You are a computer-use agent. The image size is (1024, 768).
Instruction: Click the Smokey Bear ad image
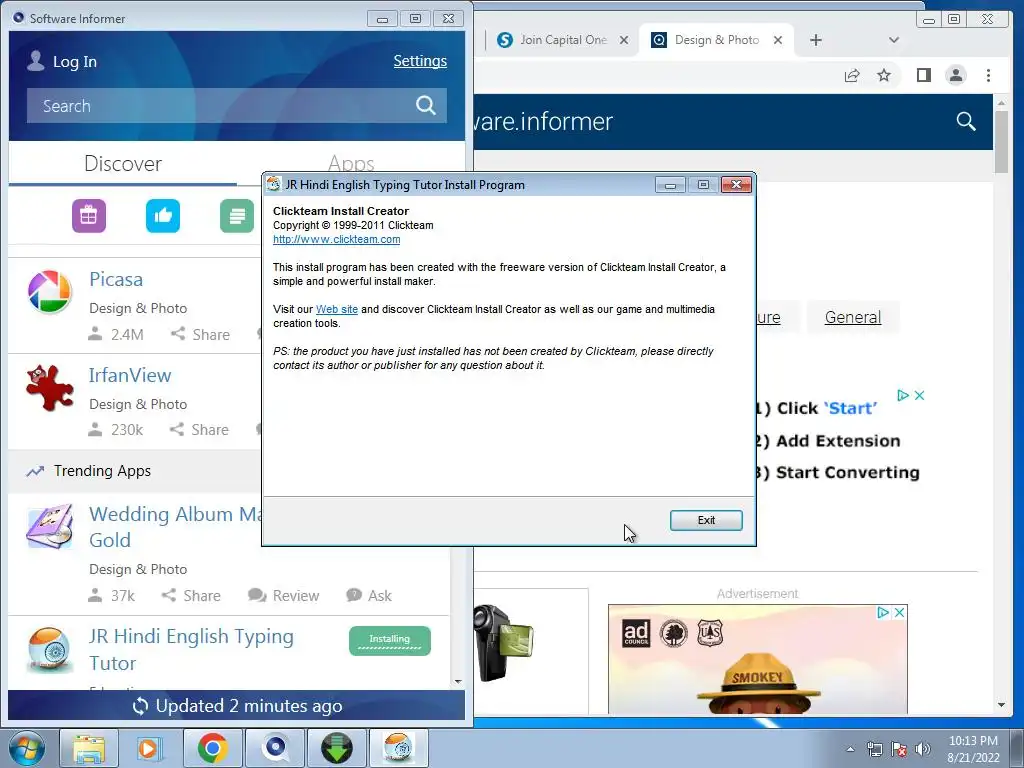(x=758, y=660)
